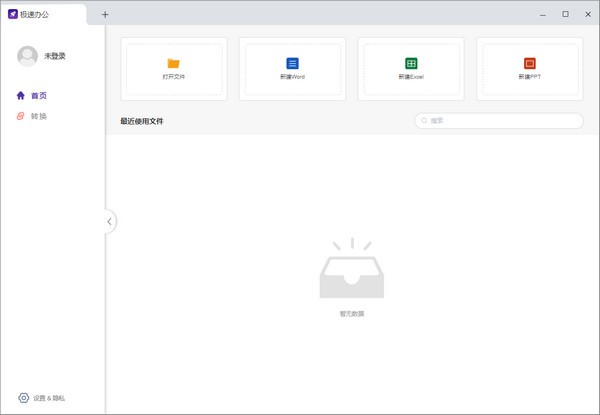600x415 pixels.
Task: Click 未登录 to sign in
Action: coord(55,57)
